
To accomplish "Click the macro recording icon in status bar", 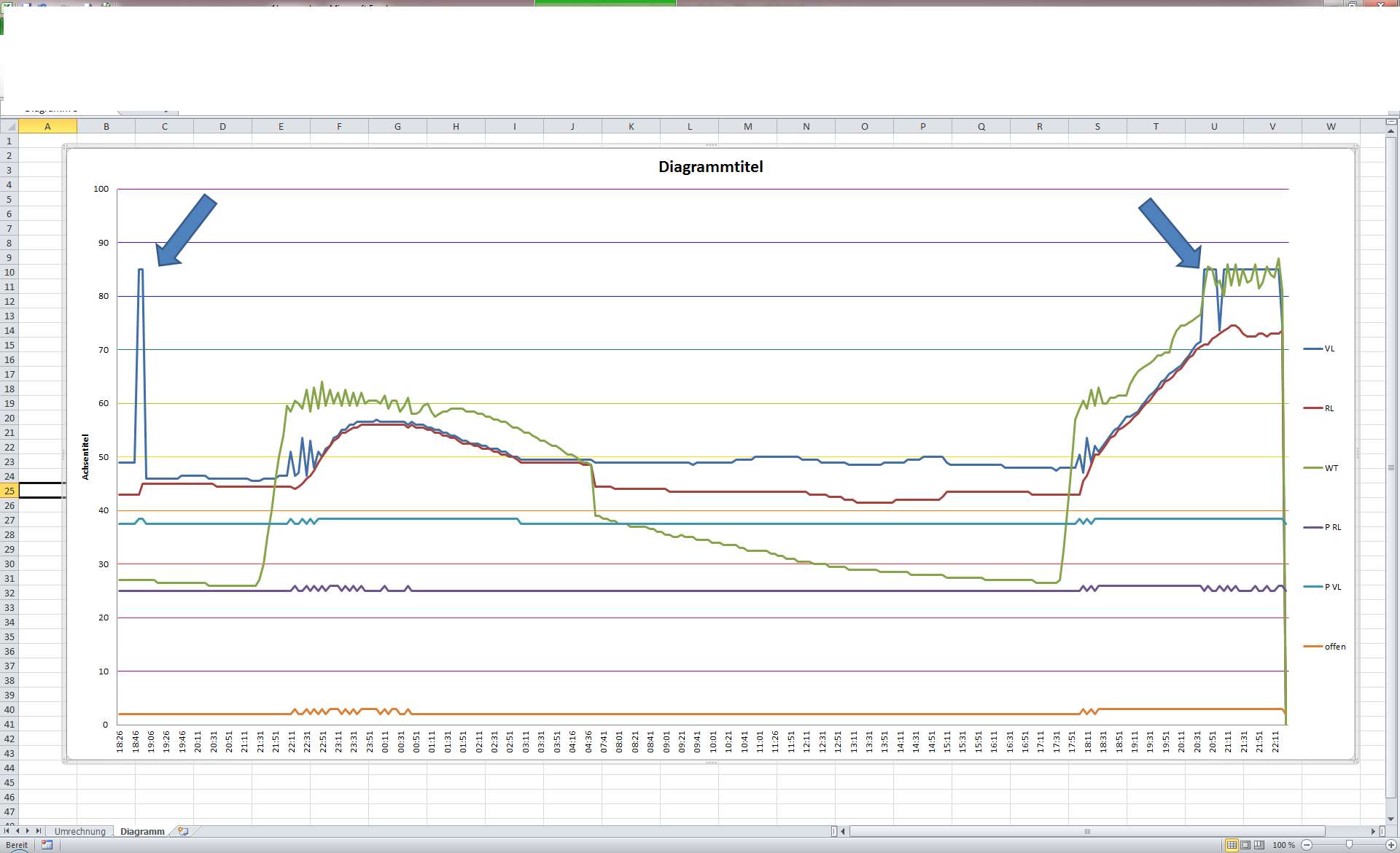I will (x=47, y=845).
